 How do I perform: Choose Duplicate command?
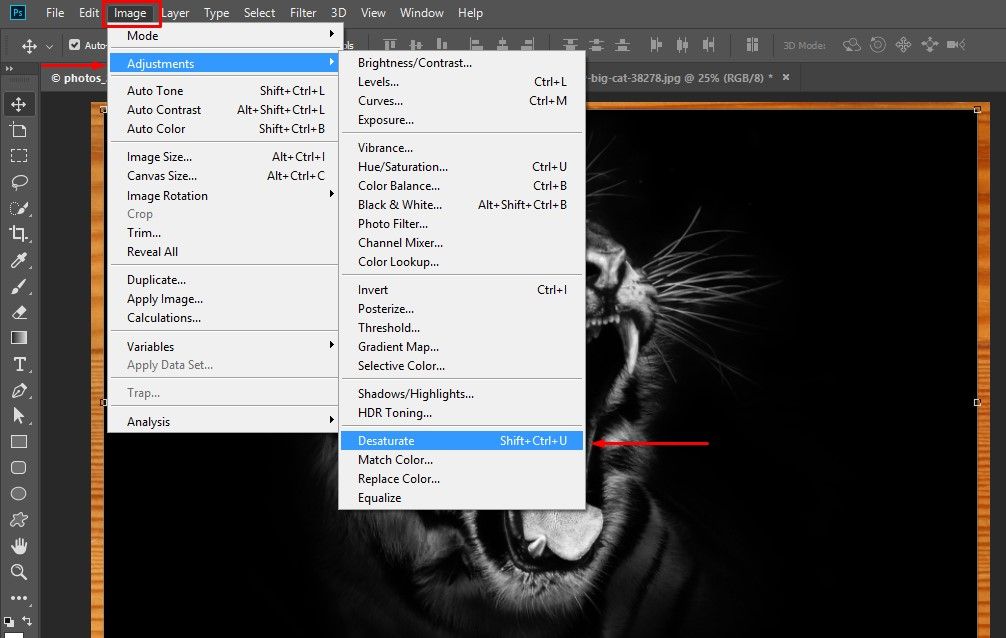pyautogui.click(x=224, y=279)
